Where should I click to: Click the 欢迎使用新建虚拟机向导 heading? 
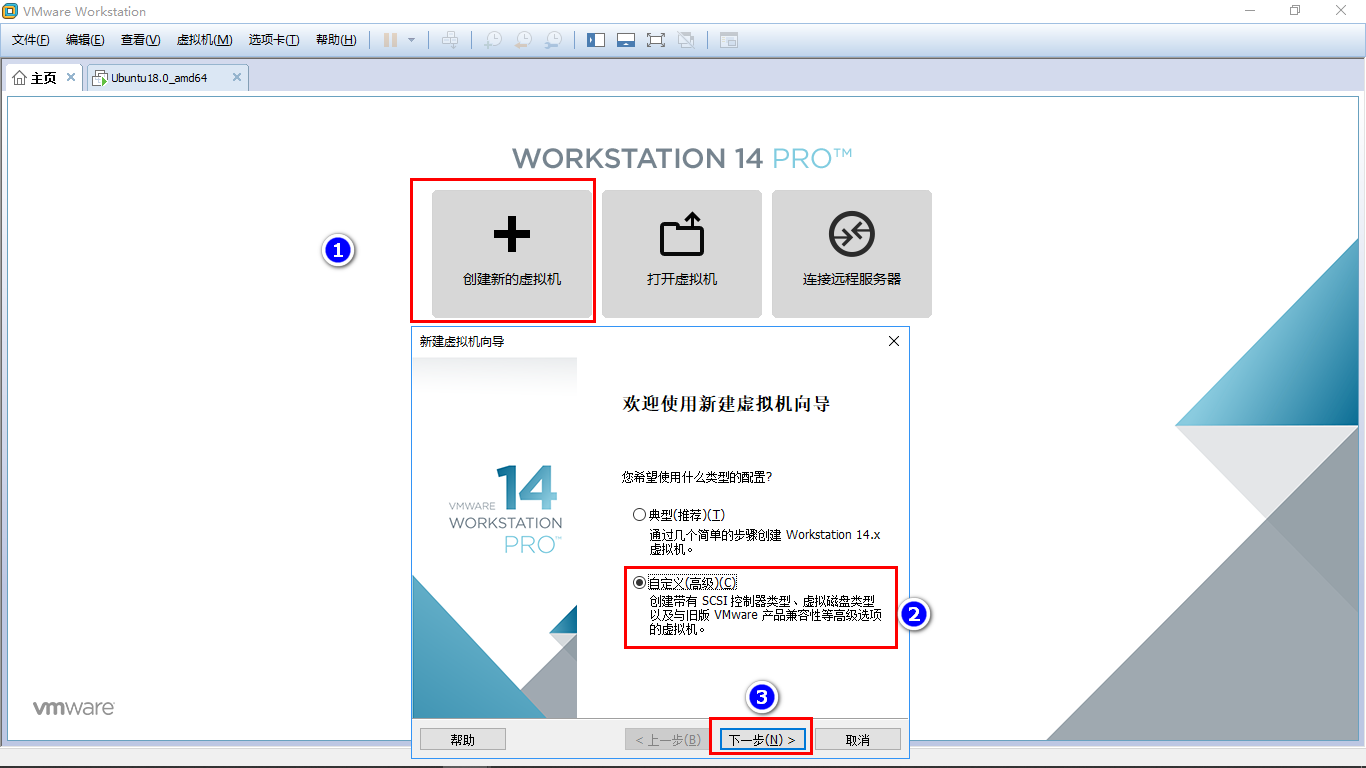point(726,404)
